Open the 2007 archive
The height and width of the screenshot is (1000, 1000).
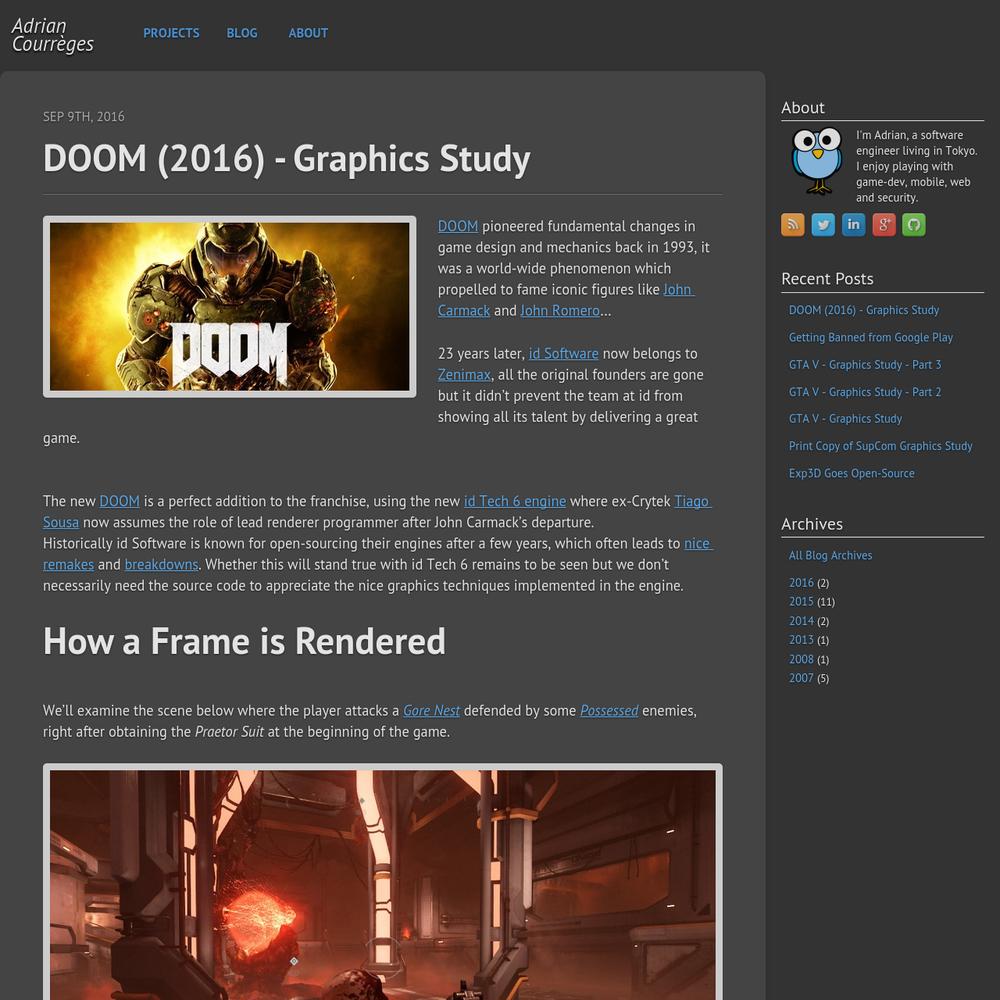801,678
